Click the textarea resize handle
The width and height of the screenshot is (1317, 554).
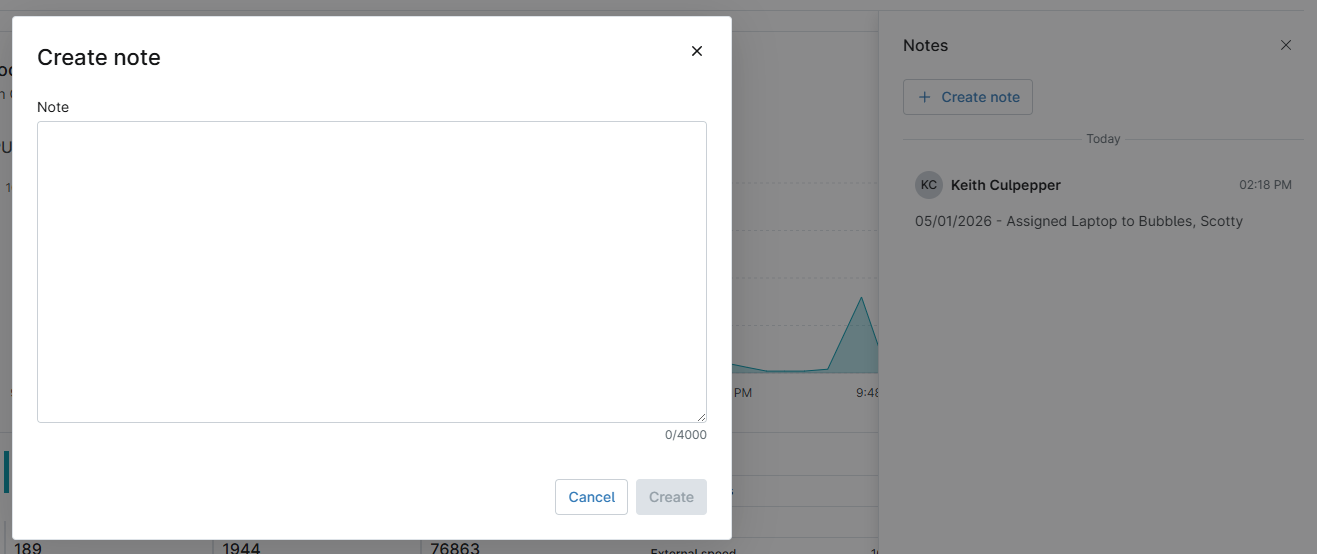[701, 417]
